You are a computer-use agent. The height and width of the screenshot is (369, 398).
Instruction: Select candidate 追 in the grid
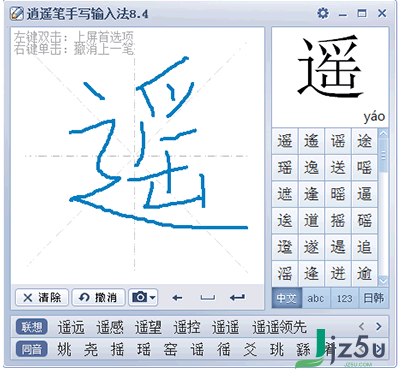pos(364,247)
